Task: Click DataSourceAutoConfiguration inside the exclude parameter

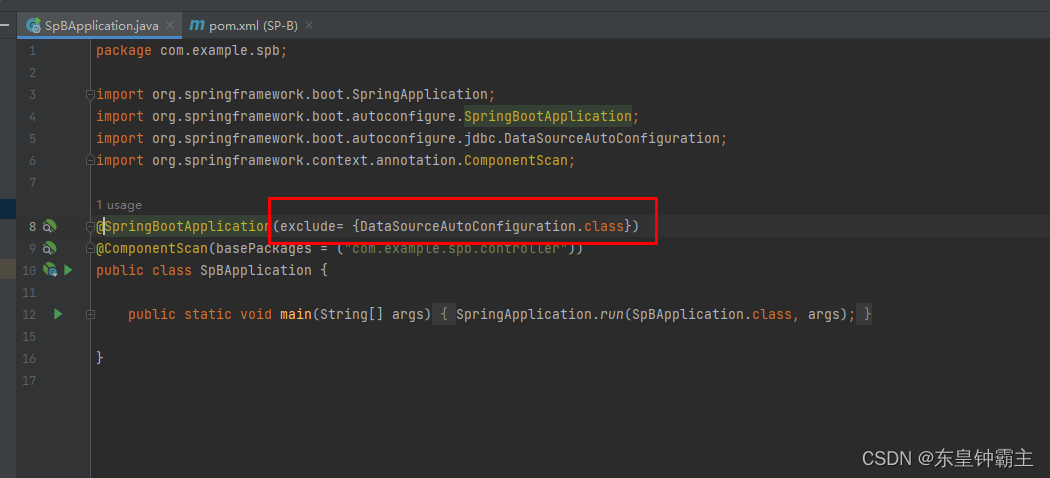Action: point(469,226)
